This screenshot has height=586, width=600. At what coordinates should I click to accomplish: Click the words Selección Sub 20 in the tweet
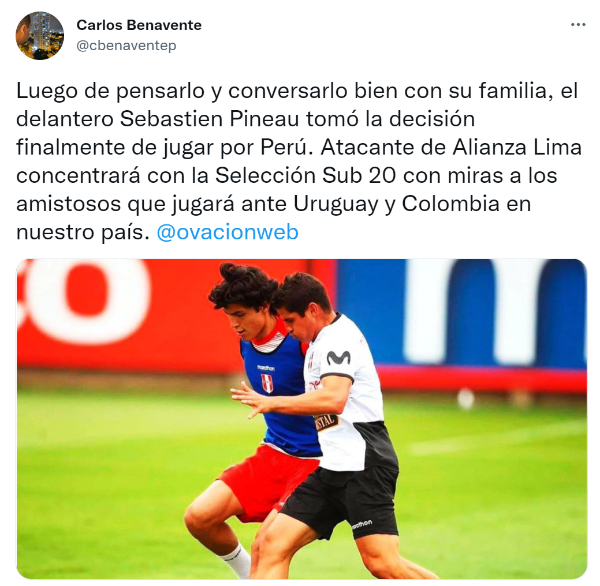pyautogui.click(x=305, y=176)
